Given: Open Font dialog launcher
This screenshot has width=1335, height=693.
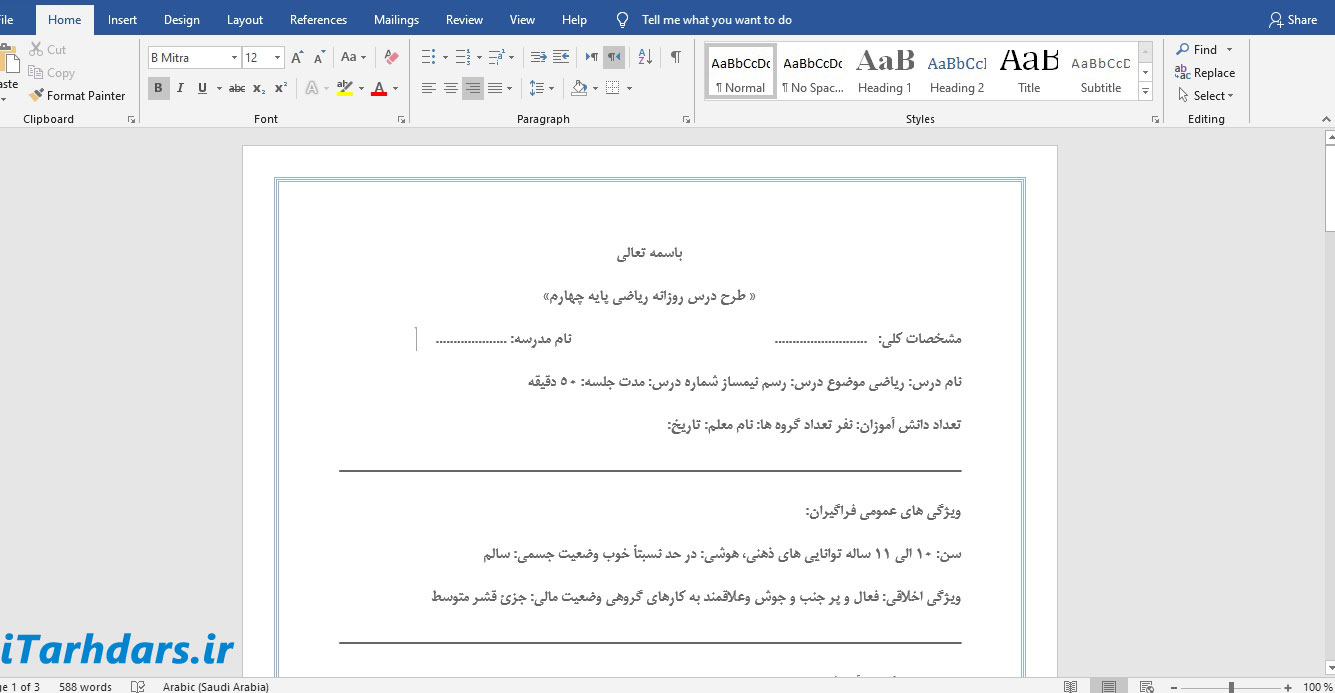Looking at the screenshot, I should [x=402, y=119].
